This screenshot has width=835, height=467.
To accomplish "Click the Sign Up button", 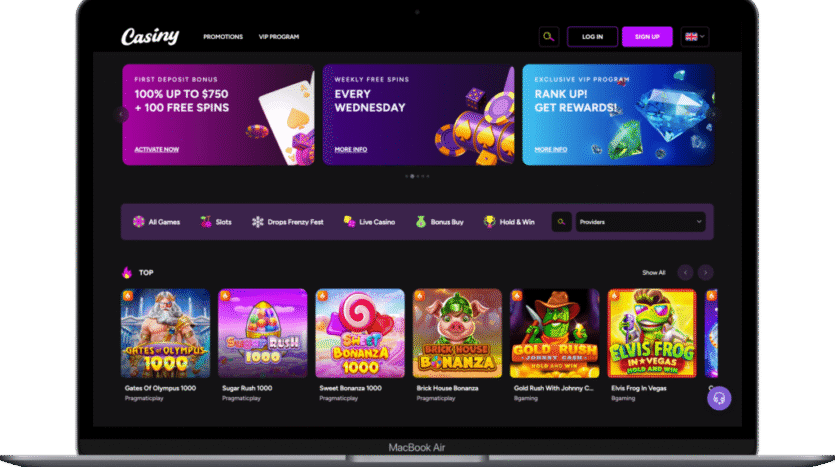I will [647, 37].
